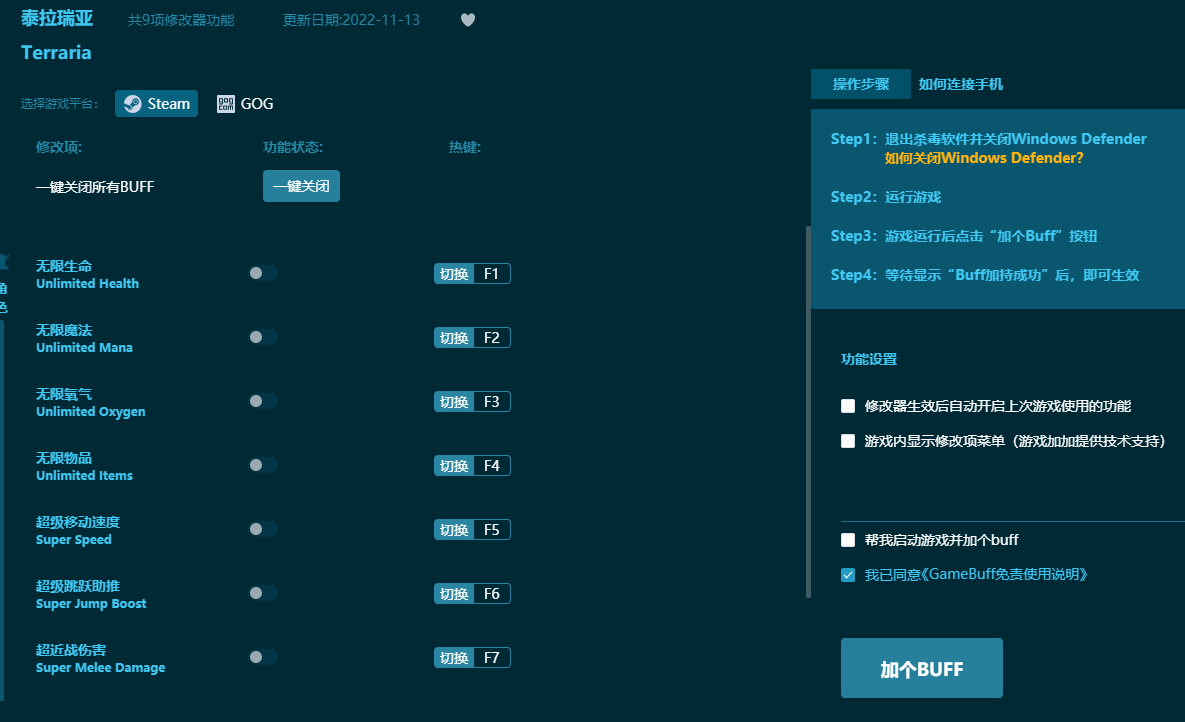
Task: Click the cheat list vertical scrollbar
Action: (x=809, y=412)
